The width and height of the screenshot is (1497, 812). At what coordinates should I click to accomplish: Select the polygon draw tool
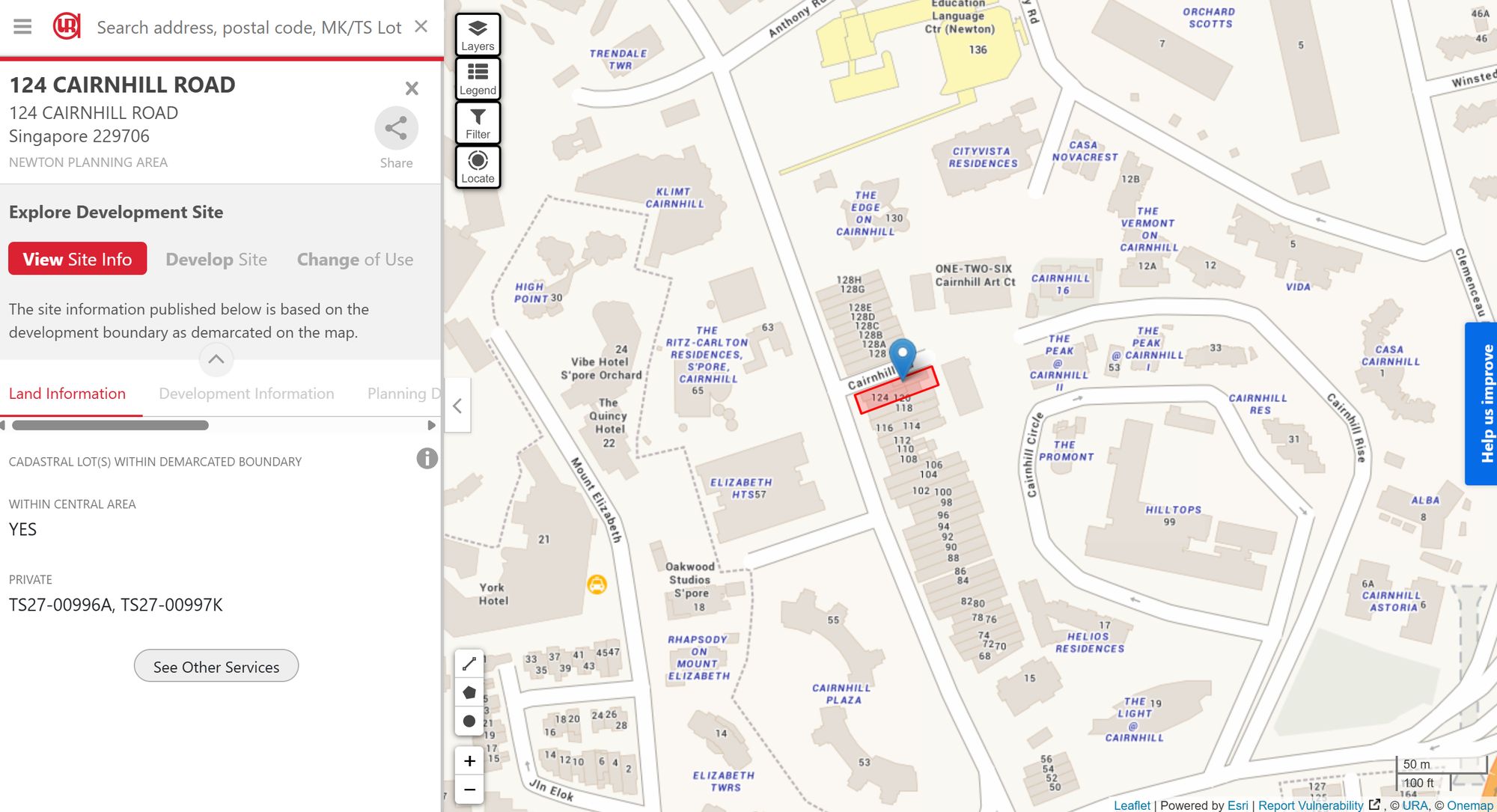pos(469,692)
